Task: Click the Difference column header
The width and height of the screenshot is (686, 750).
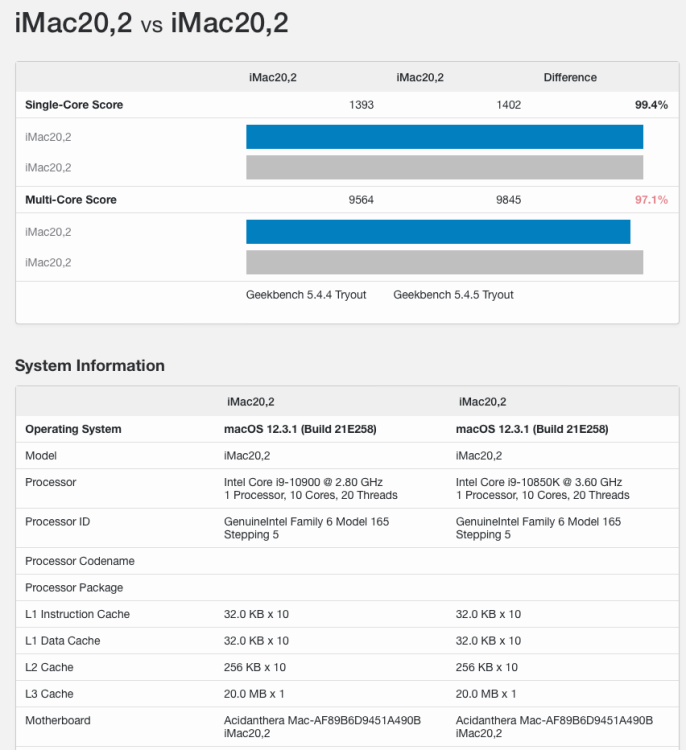Action: click(570, 77)
